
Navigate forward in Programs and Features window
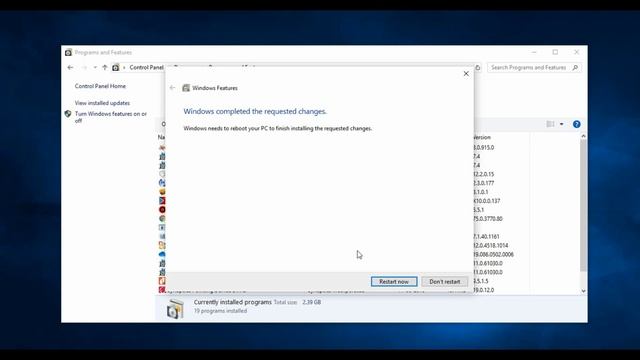click(84, 67)
